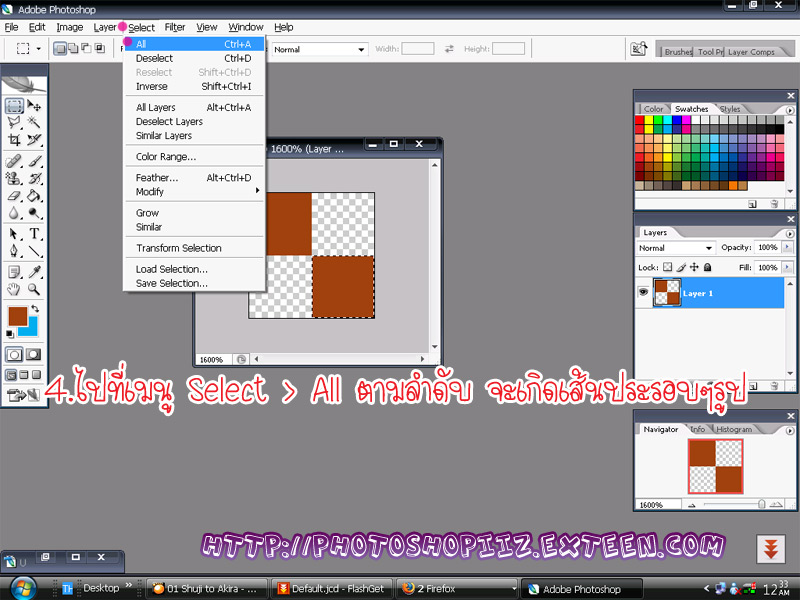
Task: Select the Pen tool
Action: click(x=14, y=251)
